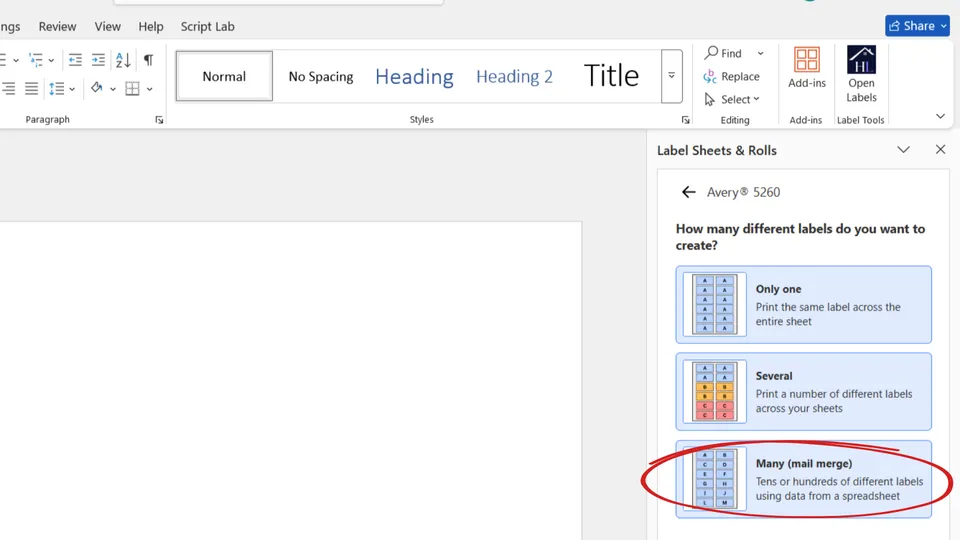Expand the Styles gallery more arrow
Image resolution: width=960 pixels, height=540 pixels.
pyautogui.click(x=672, y=76)
